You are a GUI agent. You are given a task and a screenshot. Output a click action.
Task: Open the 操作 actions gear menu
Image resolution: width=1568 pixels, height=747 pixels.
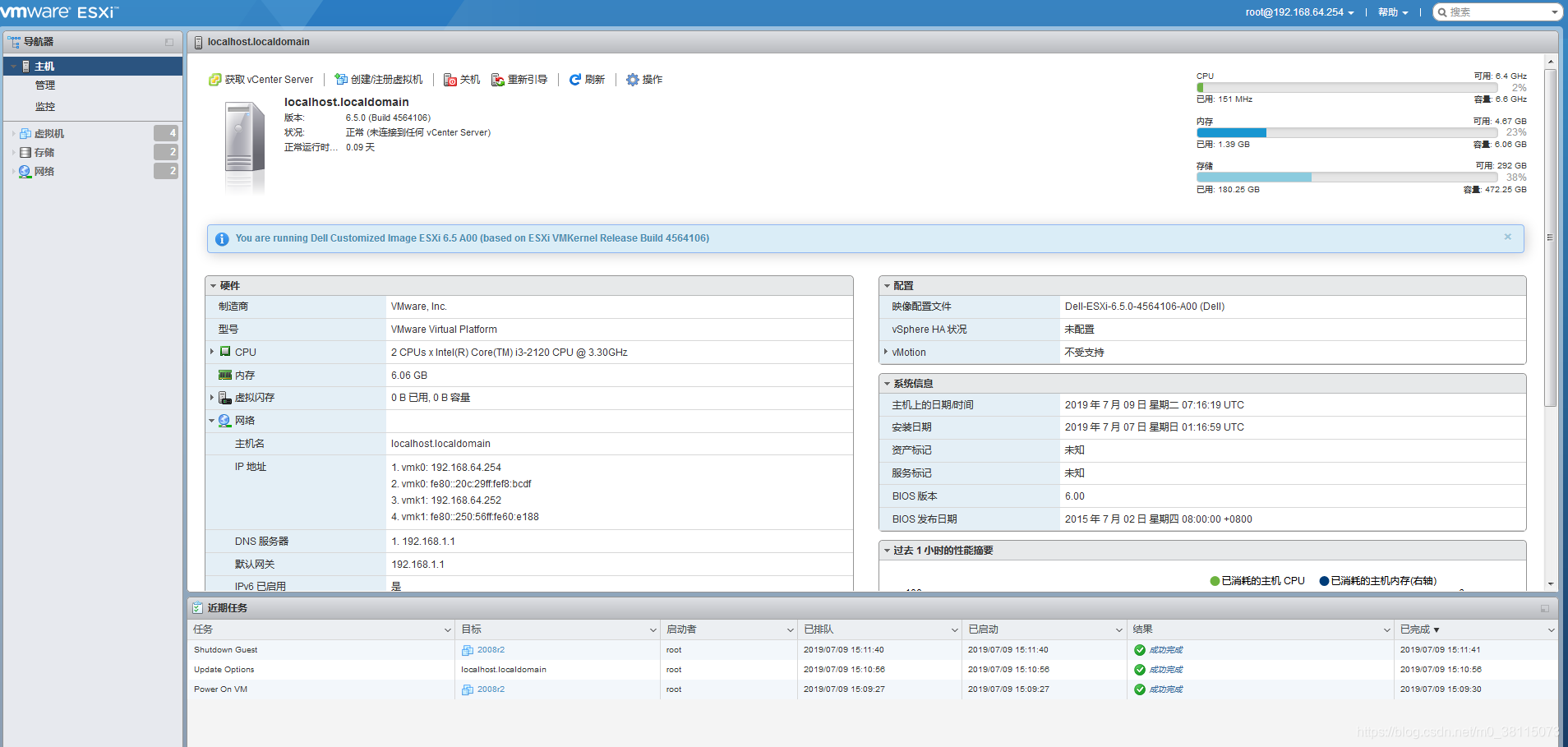tap(644, 80)
